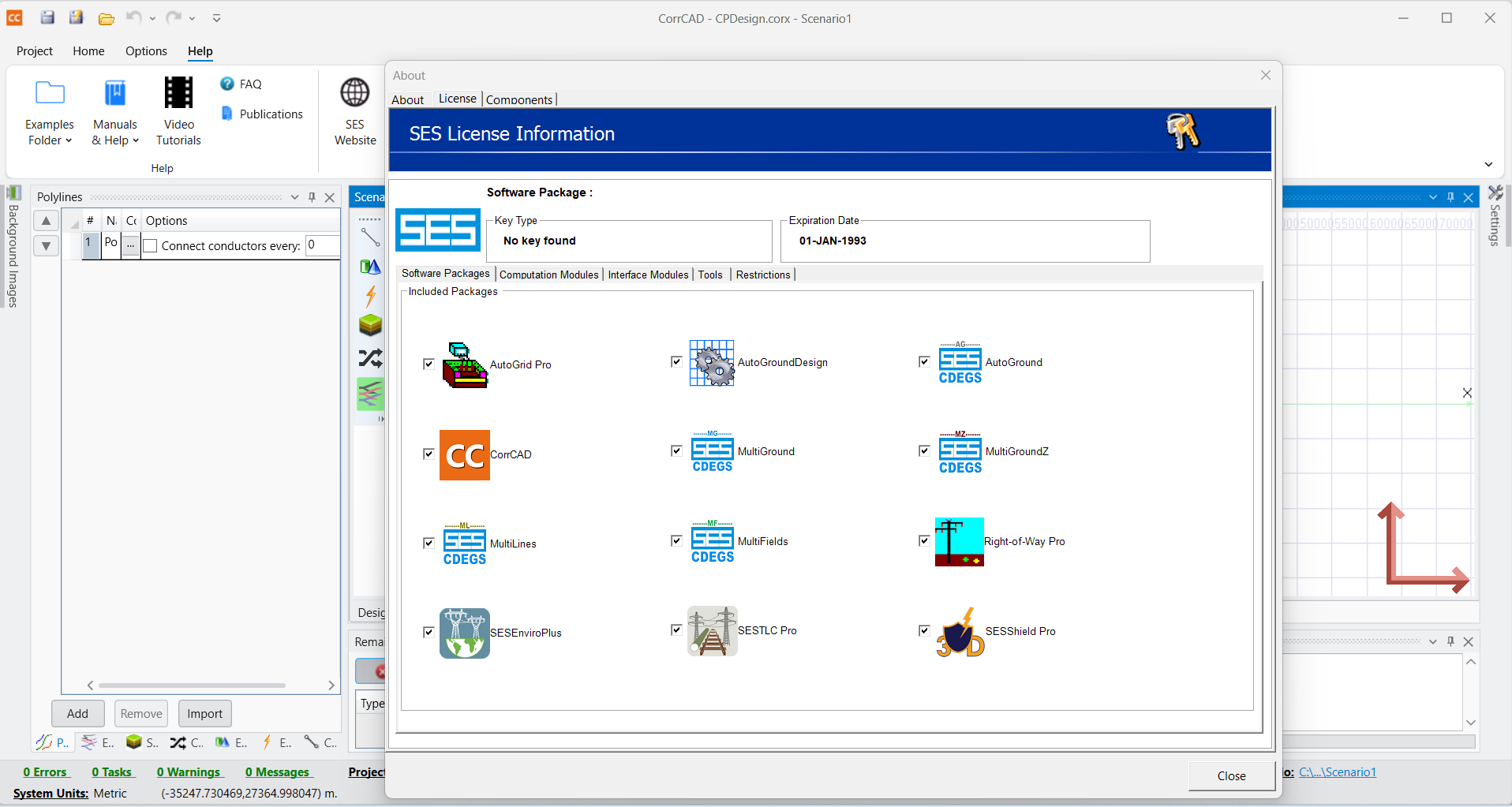
Task: Click the SESTLC Pro railway icon
Action: click(x=712, y=631)
